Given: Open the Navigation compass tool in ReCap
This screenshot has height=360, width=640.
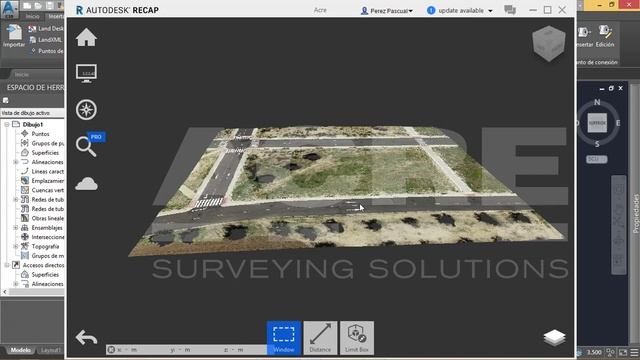Looking at the screenshot, I should tap(86, 109).
